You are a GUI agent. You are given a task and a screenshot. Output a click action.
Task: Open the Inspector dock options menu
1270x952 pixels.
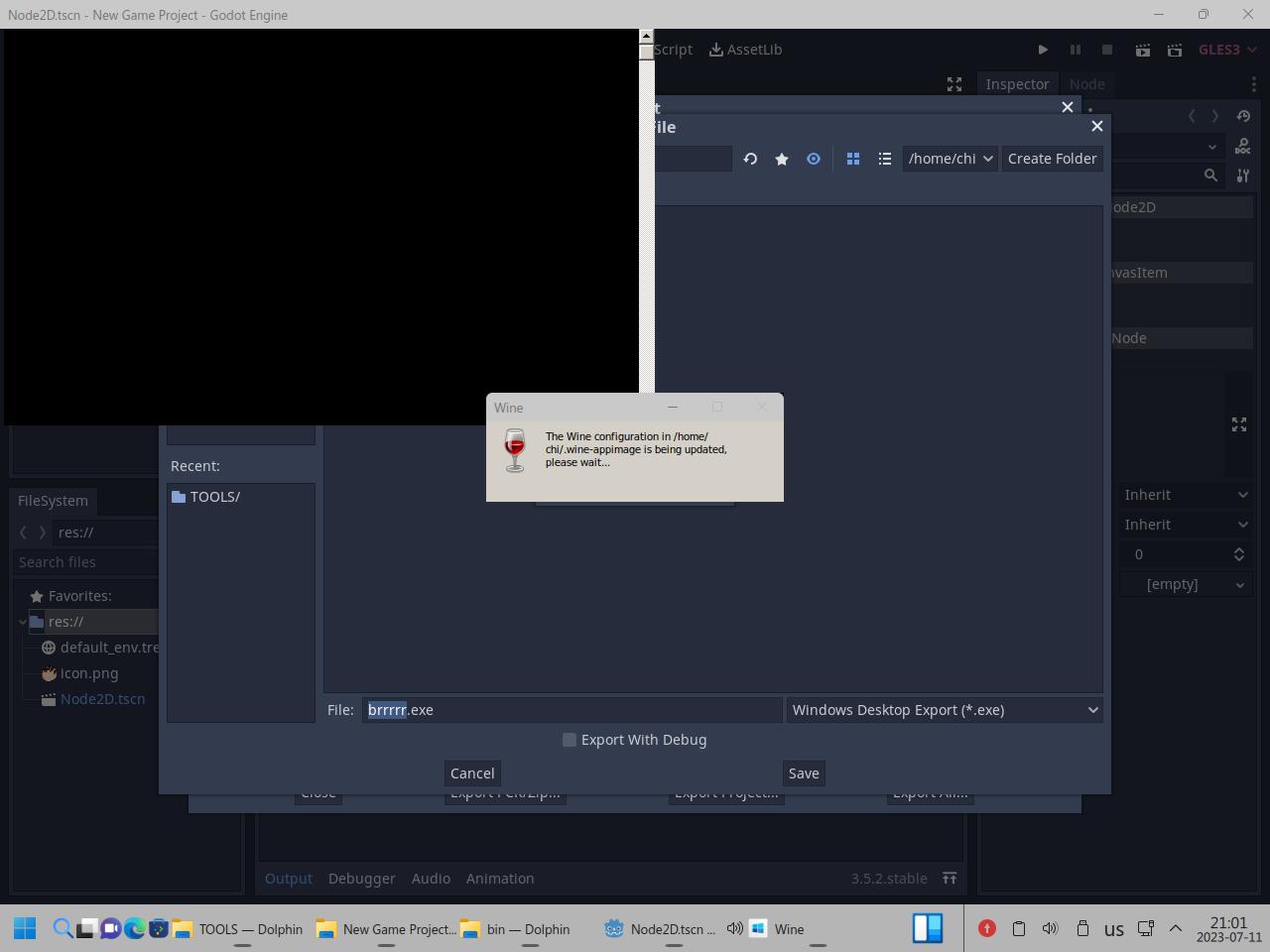(1254, 84)
